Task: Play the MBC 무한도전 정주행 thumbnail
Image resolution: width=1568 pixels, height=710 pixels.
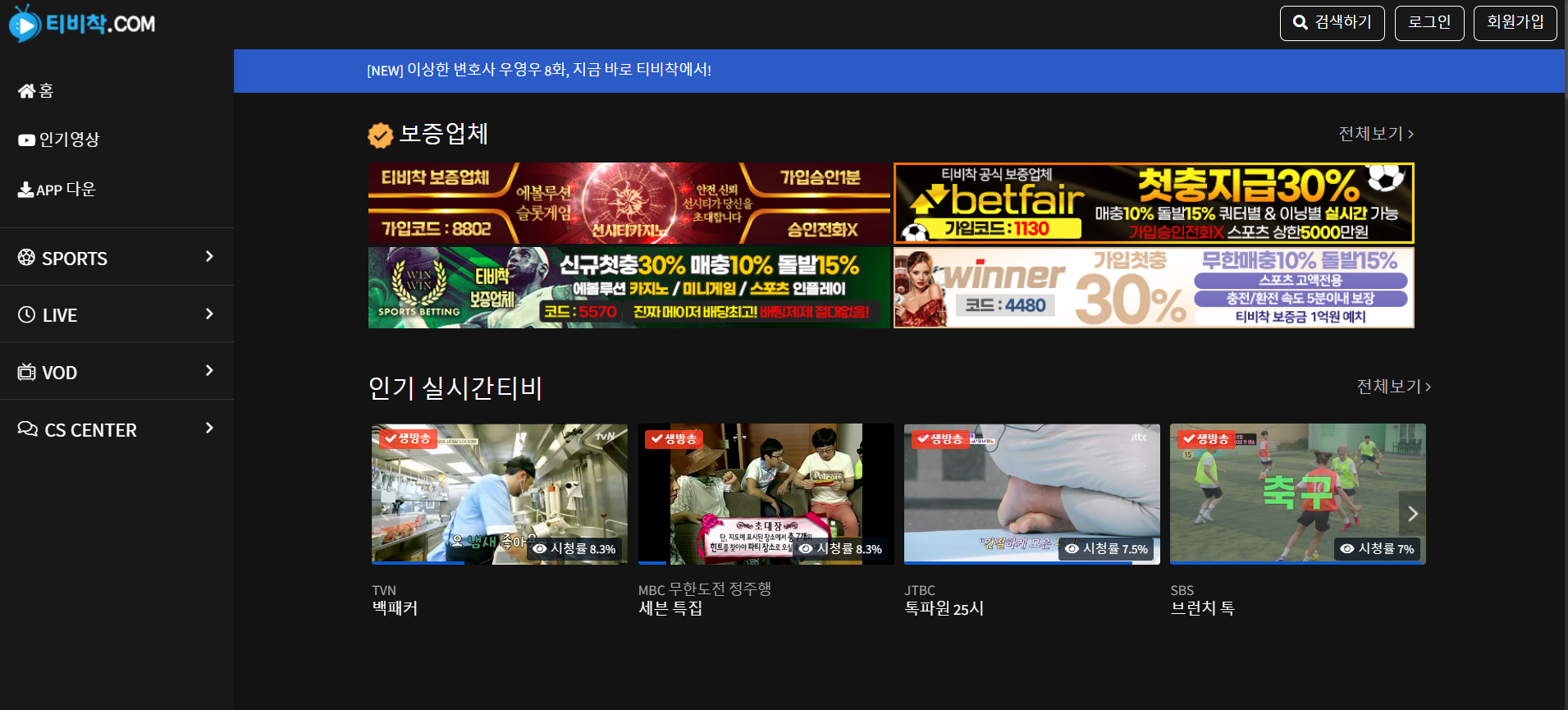Action: (x=766, y=494)
